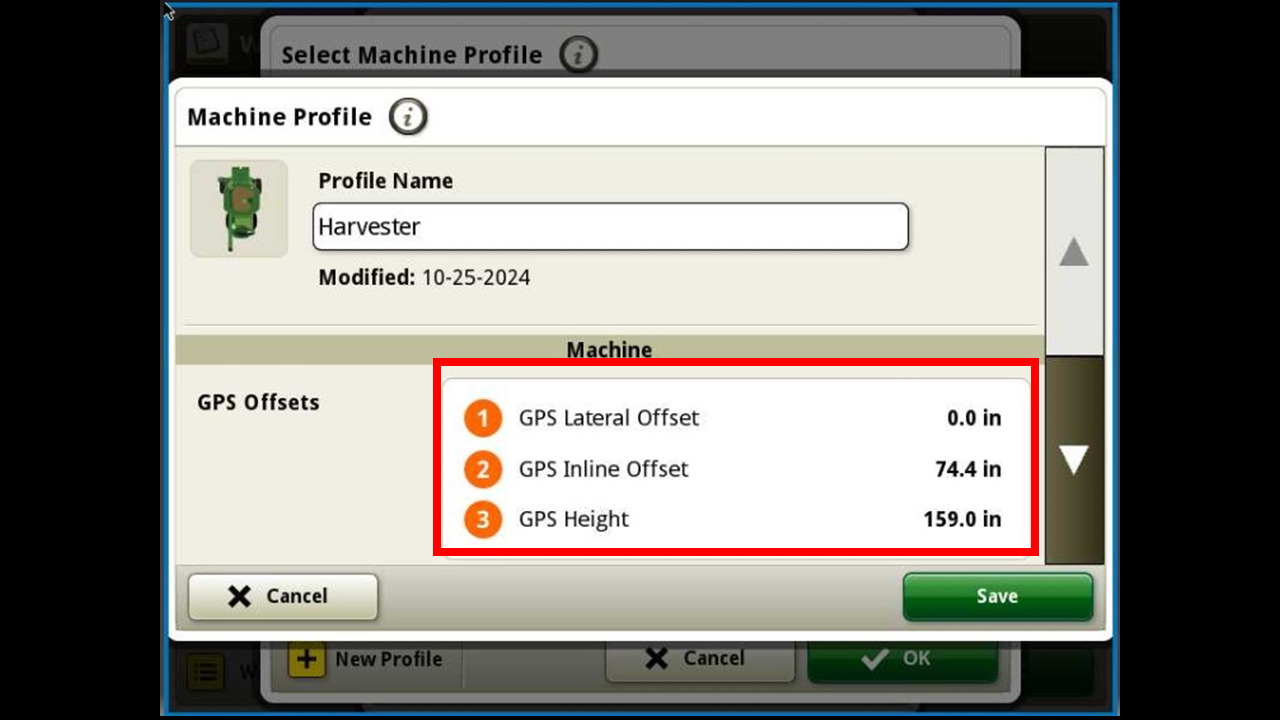Viewport: 1280px width, 720px height.
Task: Click the background dialog Cancel button
Action: 700,659
